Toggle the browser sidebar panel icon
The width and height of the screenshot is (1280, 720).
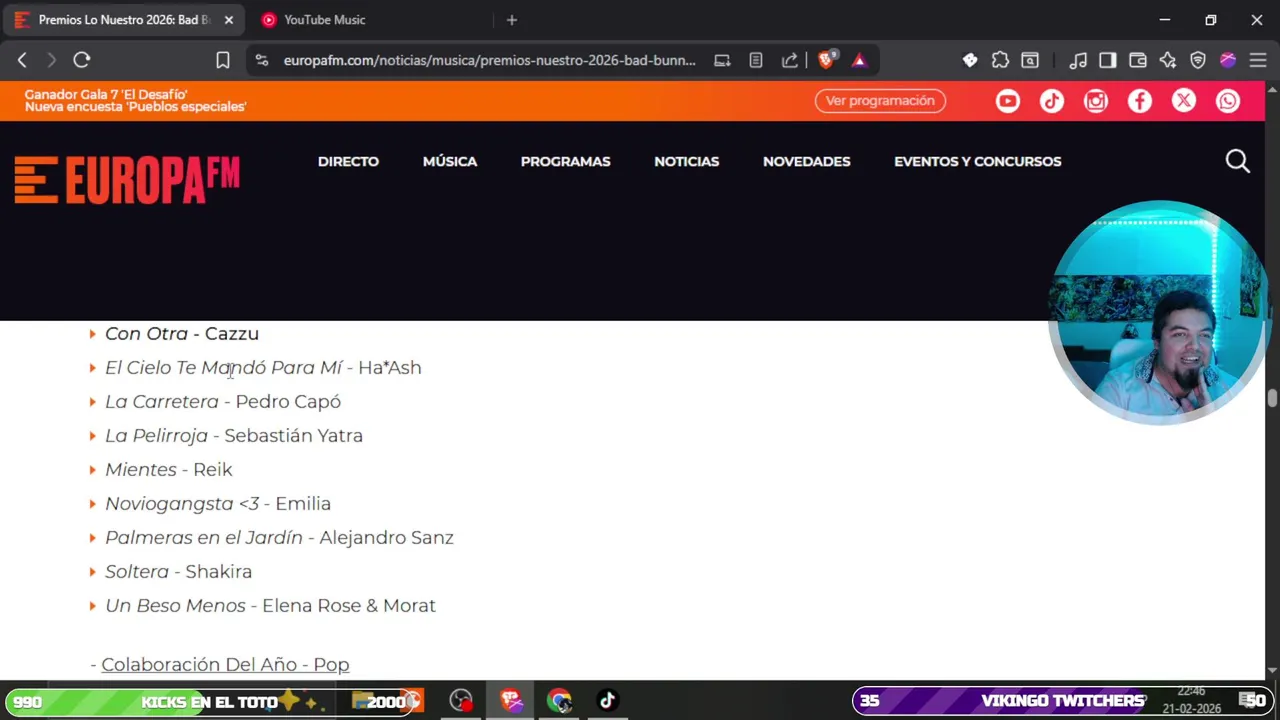[x=1107, y=60]
